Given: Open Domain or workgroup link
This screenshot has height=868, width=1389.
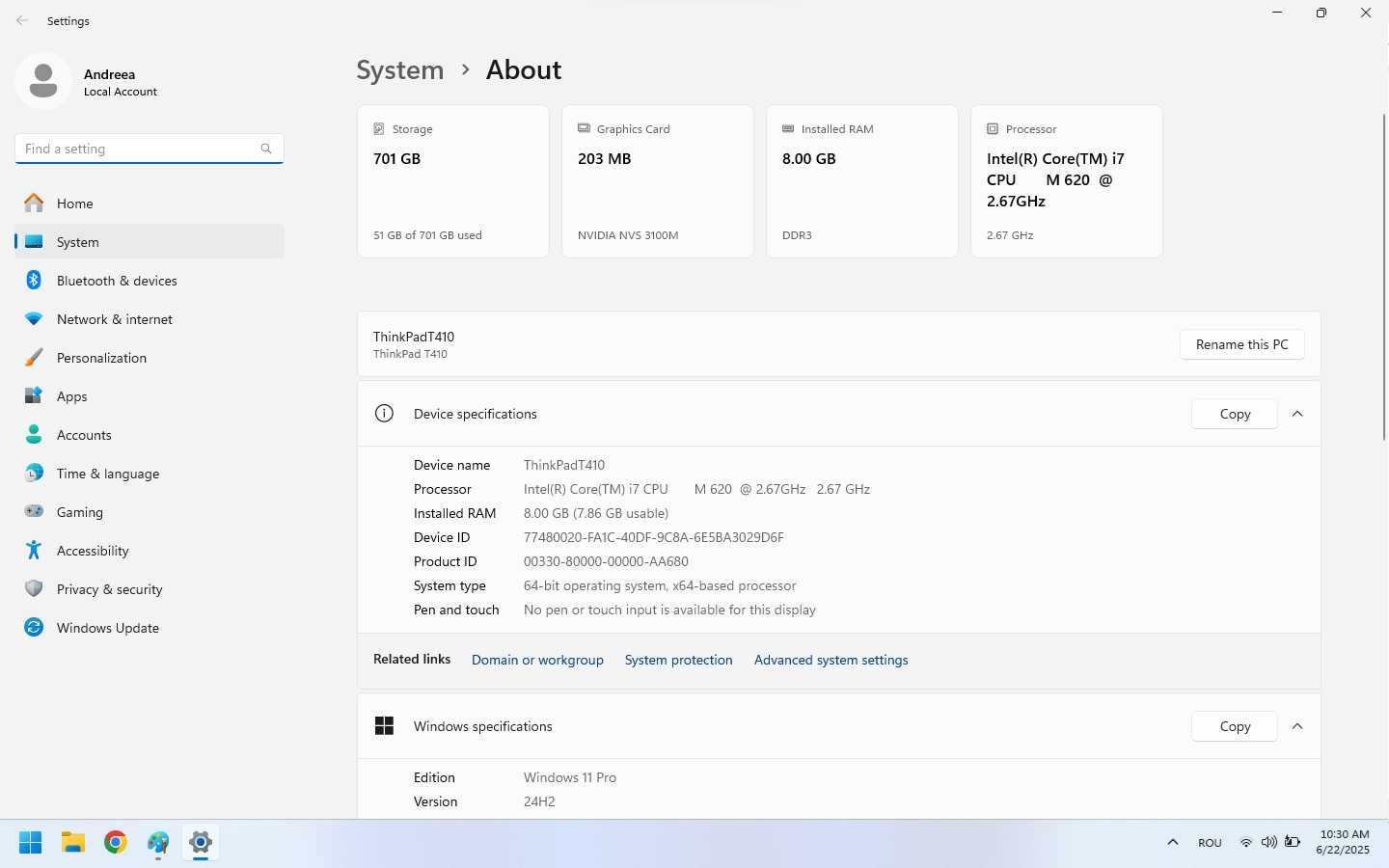Looking at the screenshot, I should pos(537,660).
